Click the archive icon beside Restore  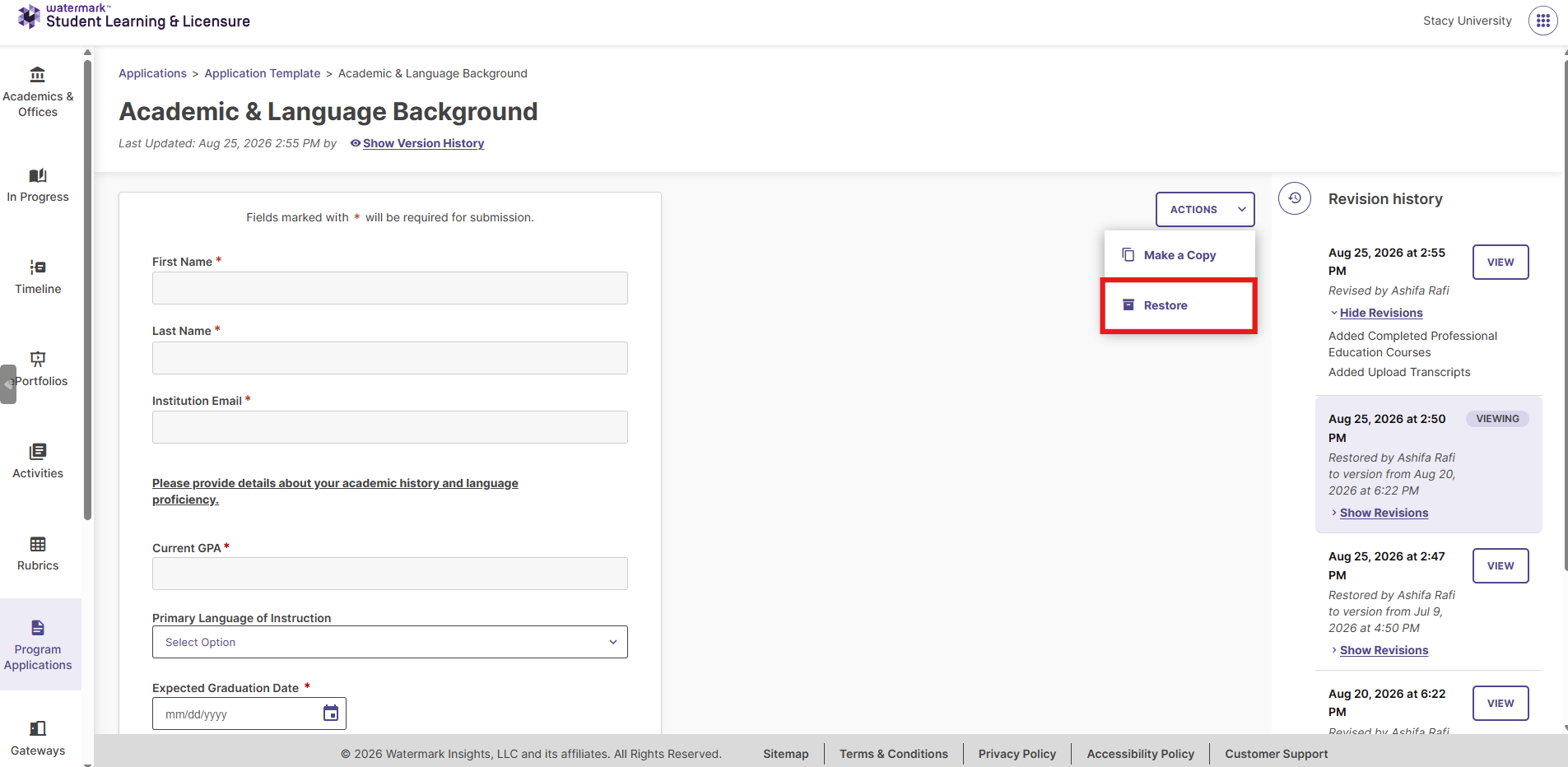pos(1128,305)
